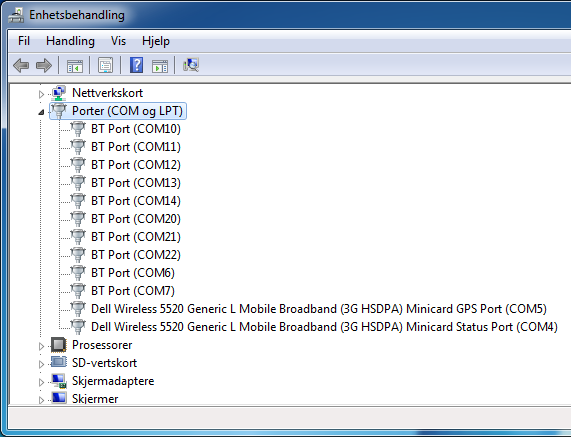The height and width of the screenshot is (437, 571).
Task: Select BT Port (COM10) device
Action: click(x=135, y=129)
